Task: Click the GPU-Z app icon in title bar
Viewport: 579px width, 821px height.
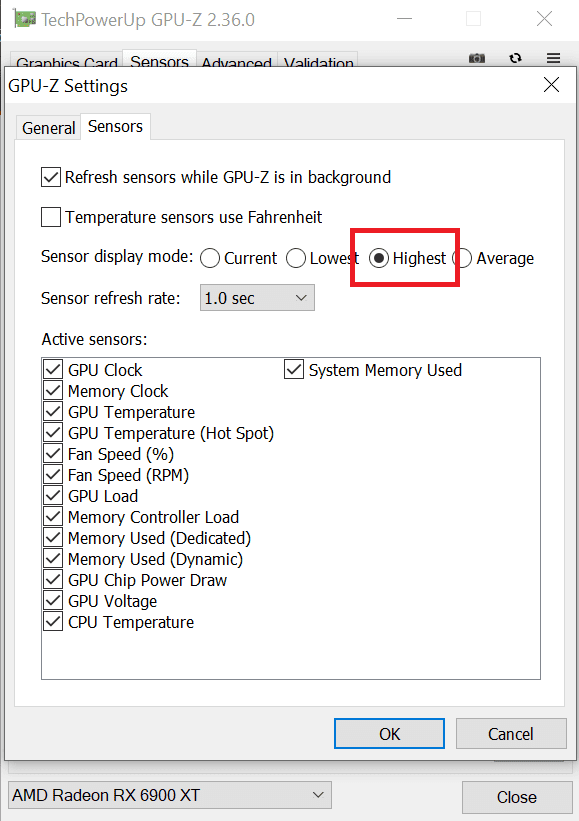Action: (25, 19)
